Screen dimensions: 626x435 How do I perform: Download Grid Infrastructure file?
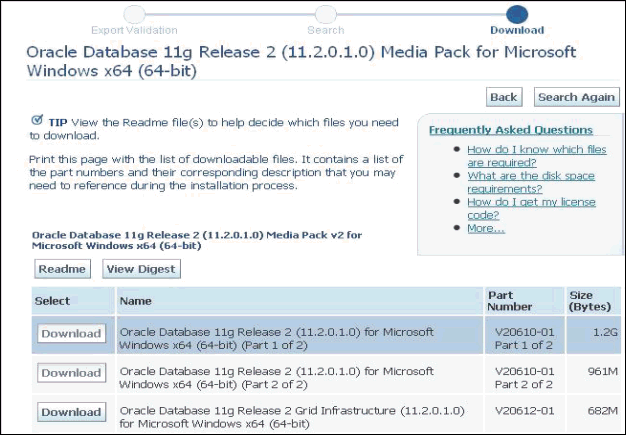pos(71,412)
